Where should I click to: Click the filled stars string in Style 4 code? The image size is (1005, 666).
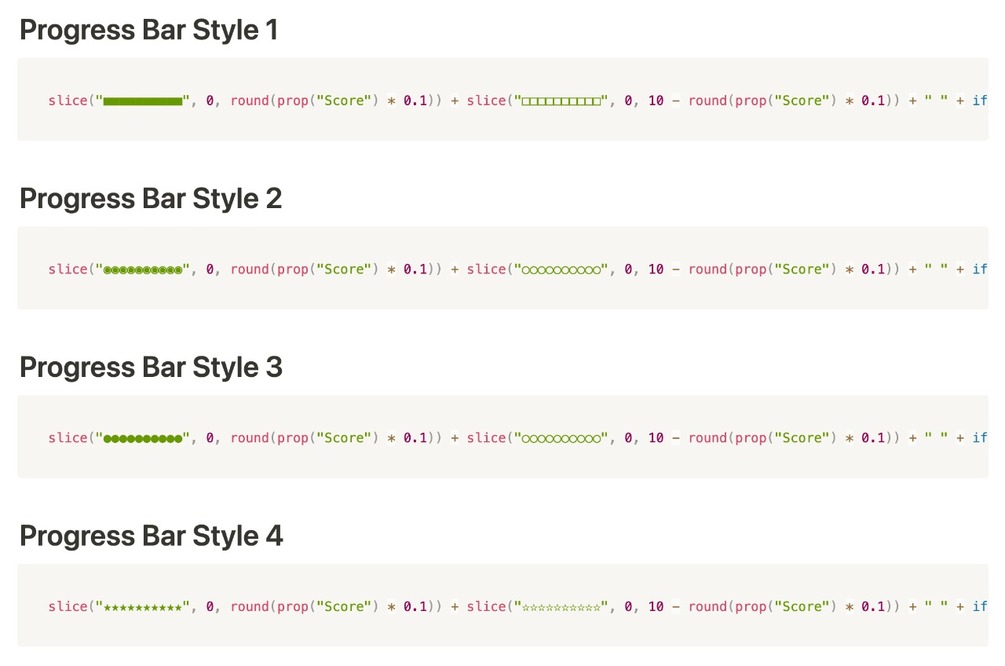[x=143, y=607]
